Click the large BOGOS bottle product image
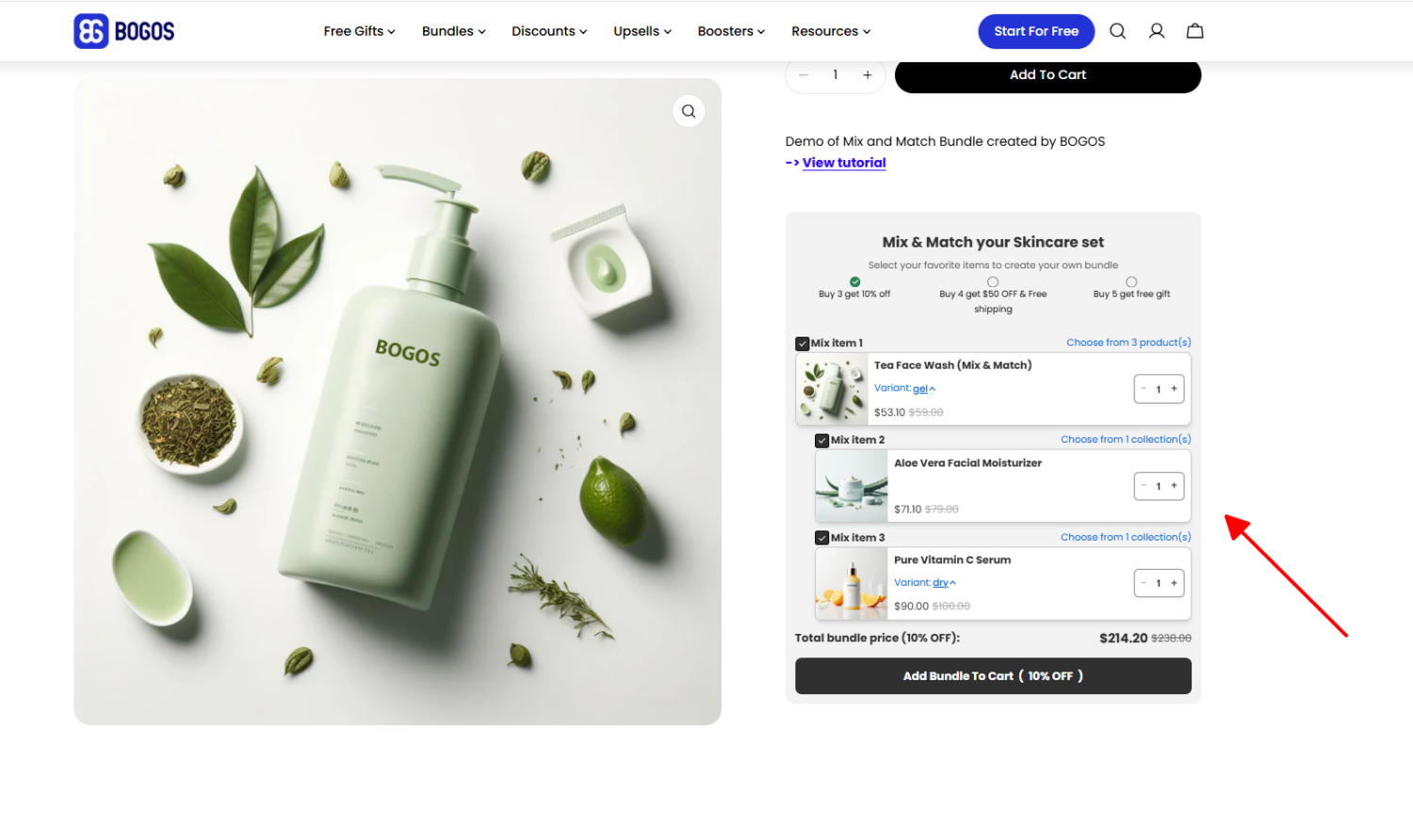This screenshot has height=840, width=1413. (x=398, y=401)
